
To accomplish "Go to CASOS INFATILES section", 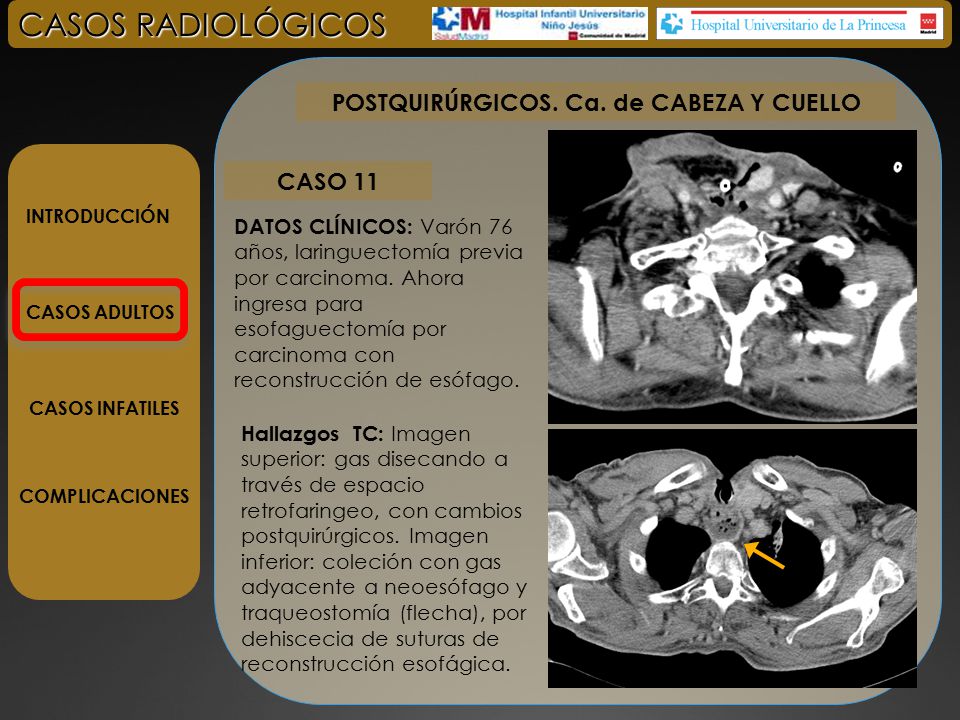I will click(x=104, y=408).
